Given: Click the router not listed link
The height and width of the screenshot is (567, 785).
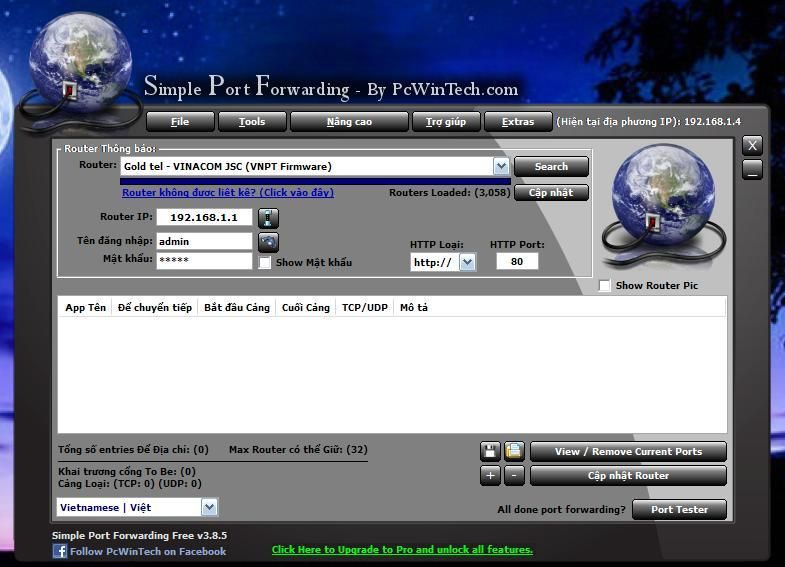Looking at the screenshot, I should (228, 193).
